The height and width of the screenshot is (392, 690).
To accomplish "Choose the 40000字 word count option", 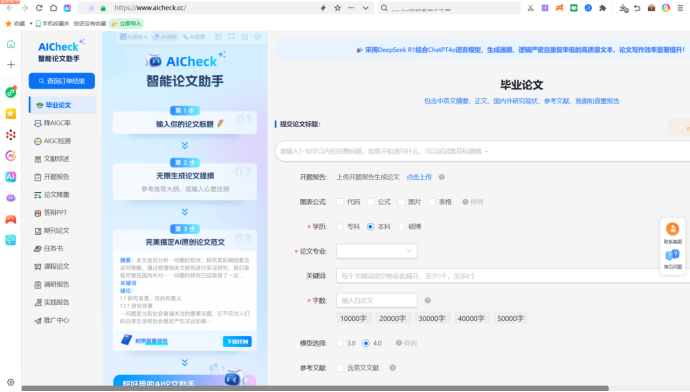I will click(471, 319).
